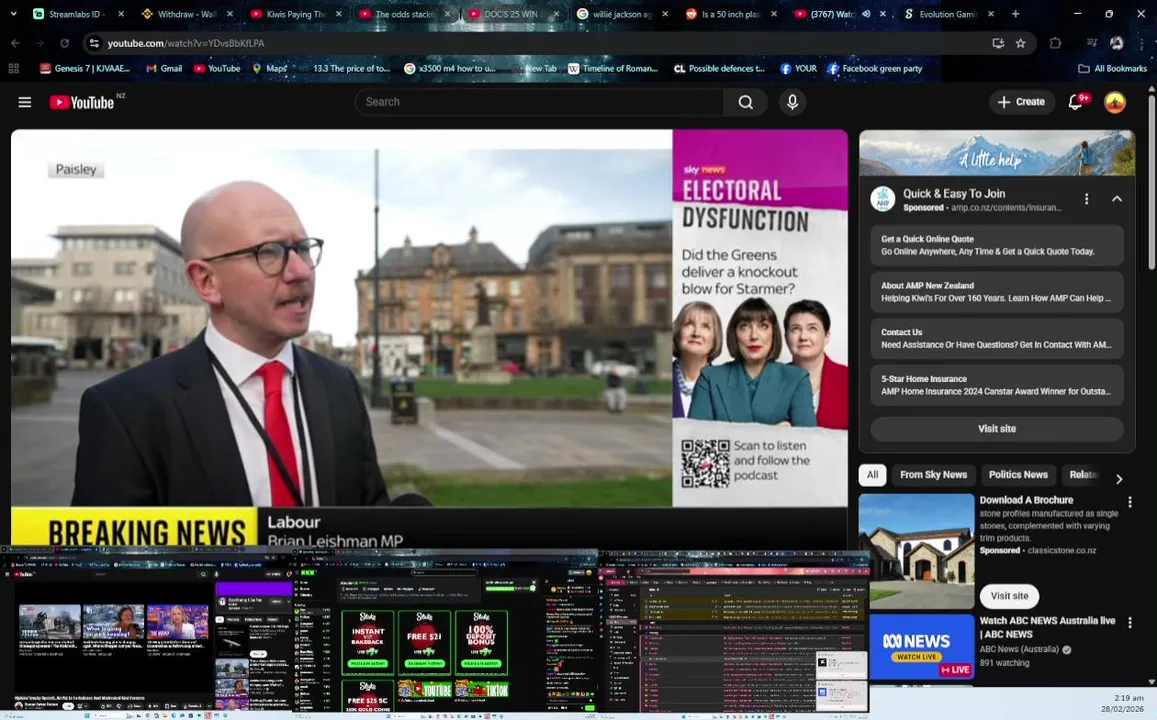Open the Create menu
Image resolution: width=1157 pixels, height=720 pixels.
click(x=1021, y=102)
